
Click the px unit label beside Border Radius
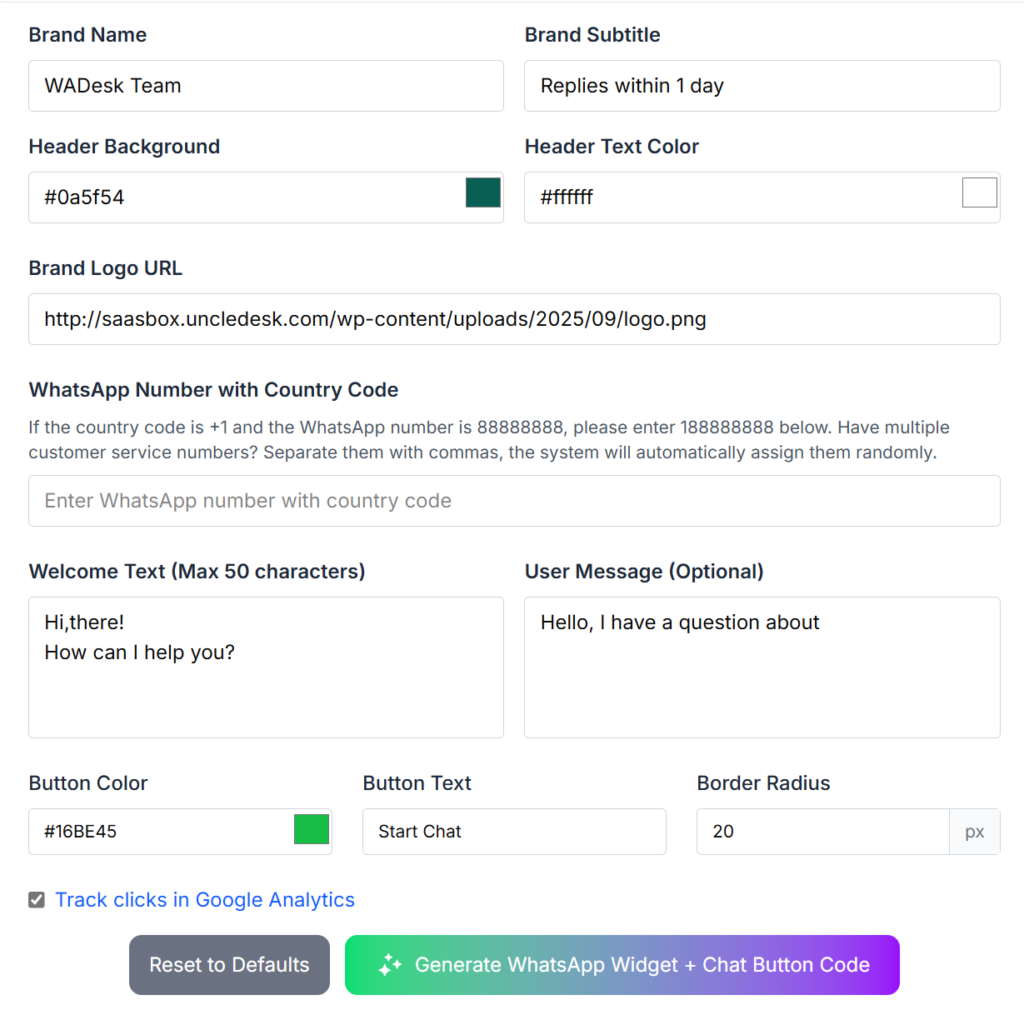tap(975, 831)
